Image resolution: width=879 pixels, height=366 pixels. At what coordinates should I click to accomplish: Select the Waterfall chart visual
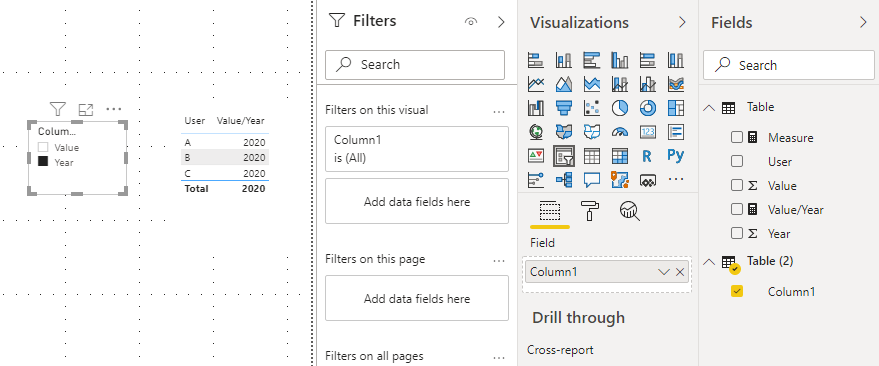tap(536, 108)
